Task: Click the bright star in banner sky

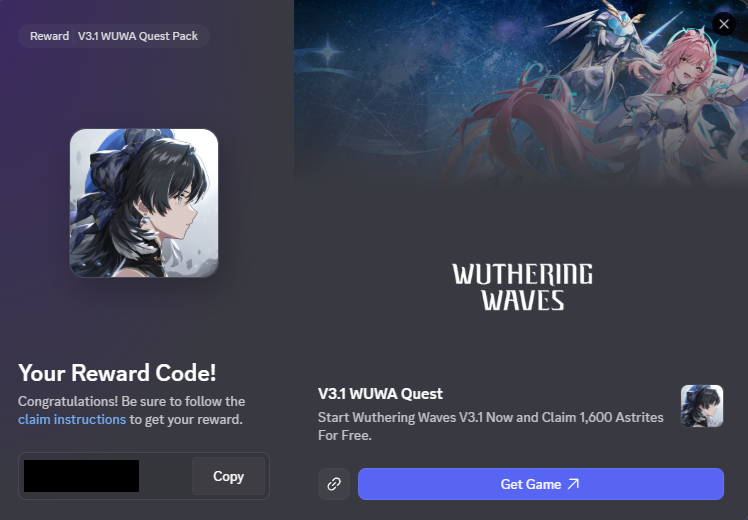Action: click(x=329, y=50)
